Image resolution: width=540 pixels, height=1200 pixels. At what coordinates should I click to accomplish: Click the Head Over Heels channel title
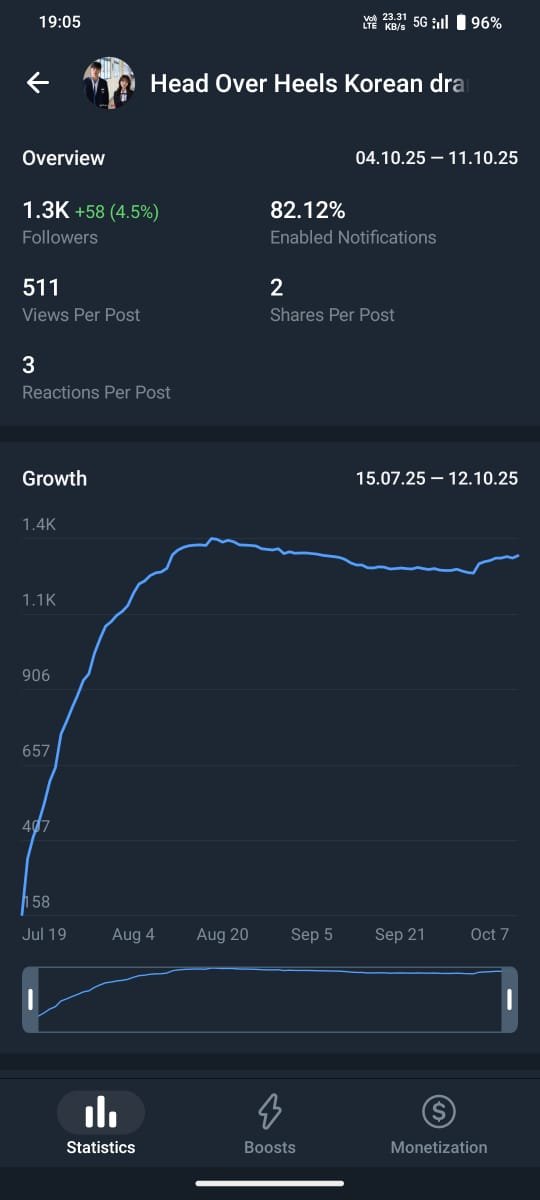pyautogui.click(x=308, y=84)
